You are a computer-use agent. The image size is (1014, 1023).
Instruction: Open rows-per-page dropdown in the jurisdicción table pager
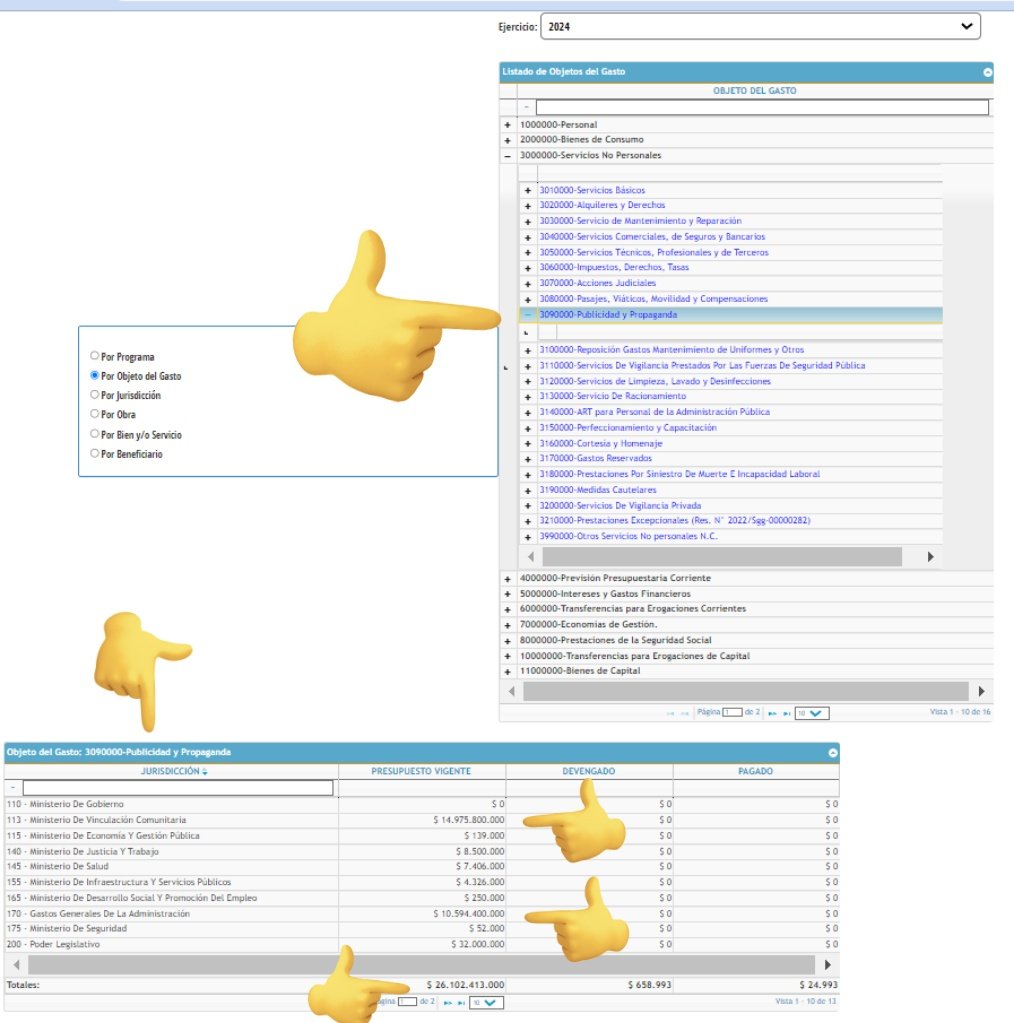(486, 1002)
